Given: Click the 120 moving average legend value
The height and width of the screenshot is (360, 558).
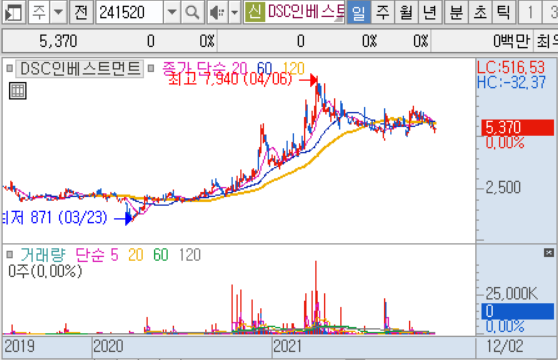Looking at the screenshot, I should click(294, 68).
